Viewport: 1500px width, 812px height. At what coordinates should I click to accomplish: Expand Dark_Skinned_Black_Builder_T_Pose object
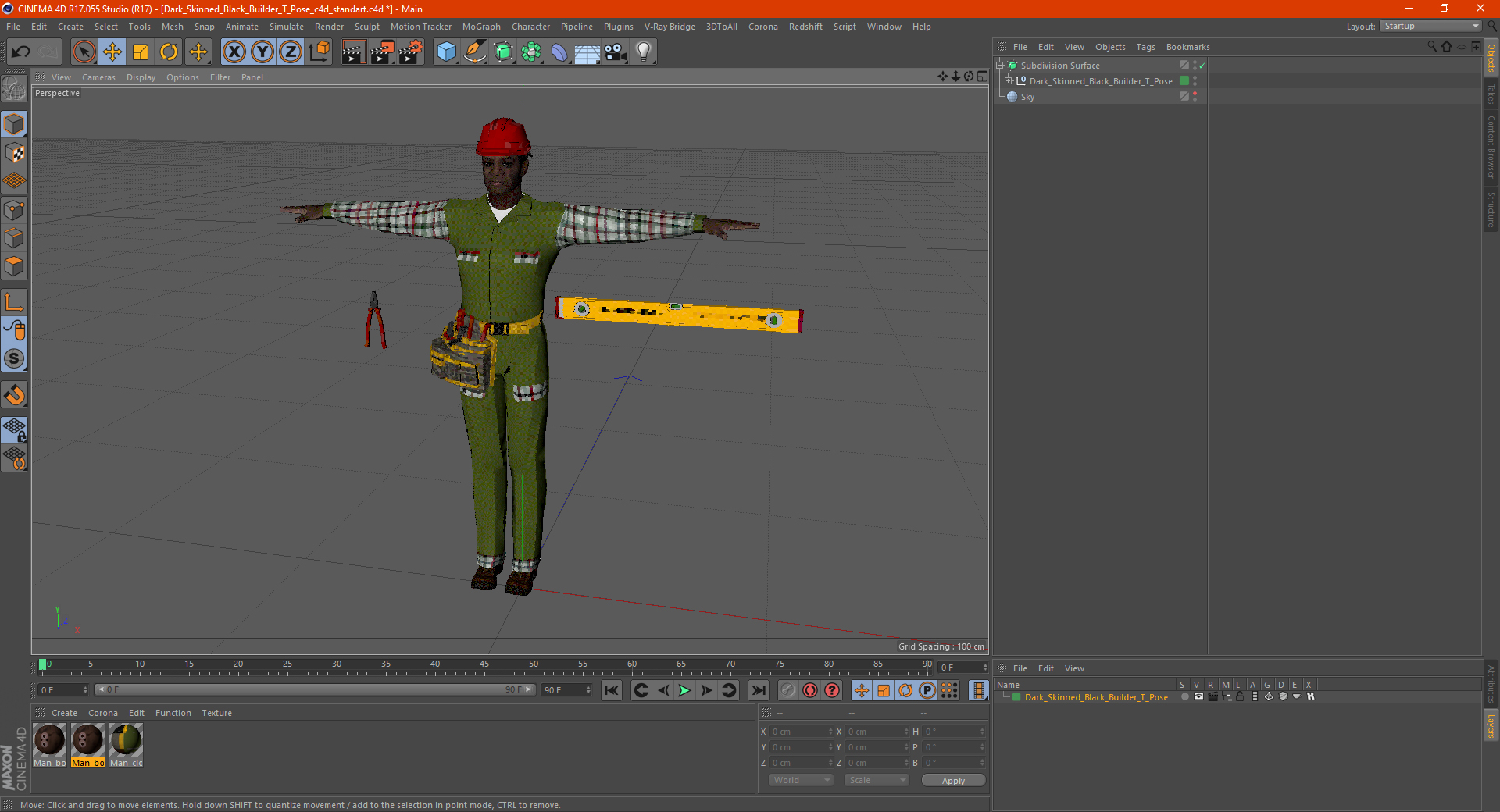pos(1009,81)
